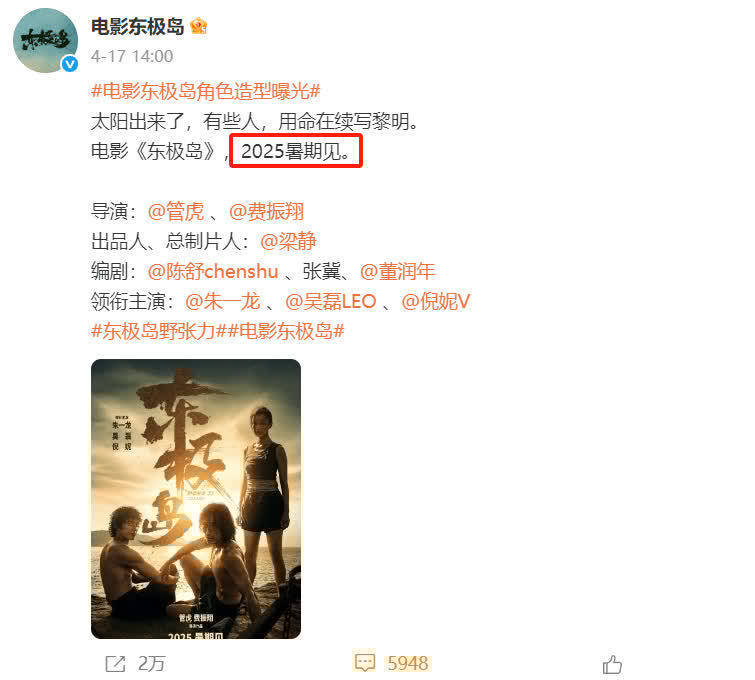755x680 pixels.
Task: Open the 电影东极岛 username link
Action: tap(138, 26)
